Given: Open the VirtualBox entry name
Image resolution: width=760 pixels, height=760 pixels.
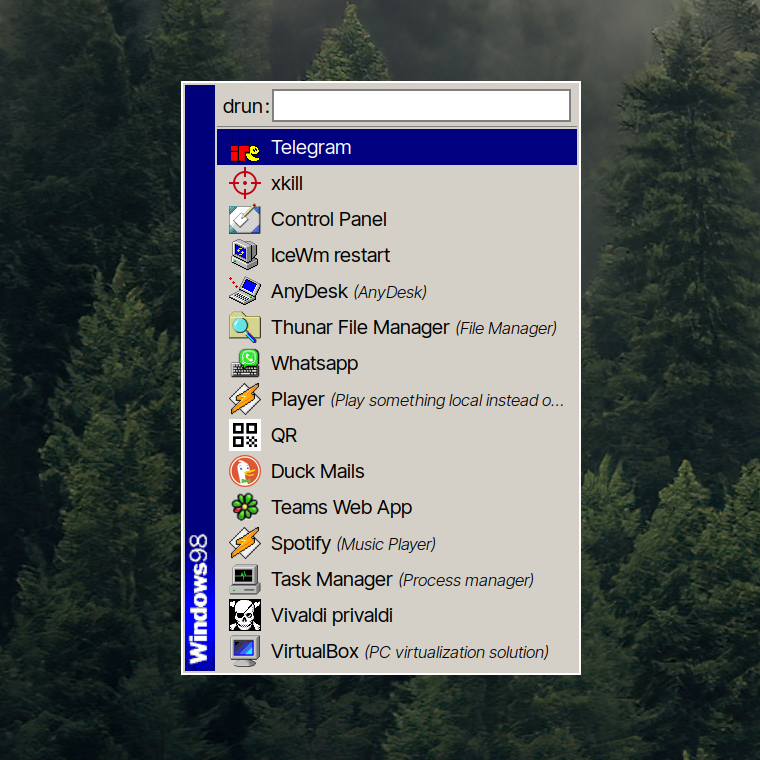Looking at the screenshot, I should 315,651.
